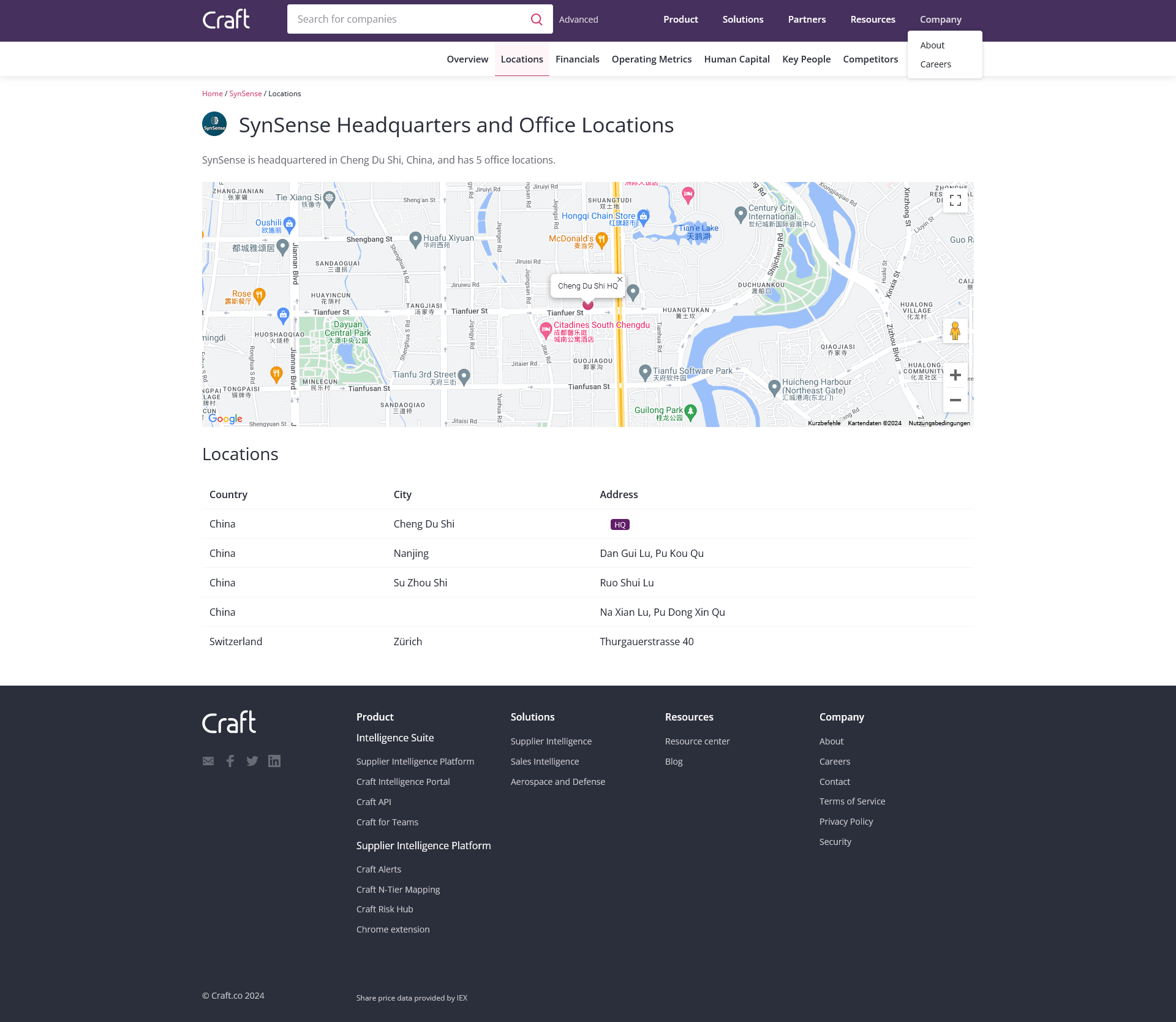Switch to the Overview tab
The image size is (1176, 1022).
[x=467, y=59]
